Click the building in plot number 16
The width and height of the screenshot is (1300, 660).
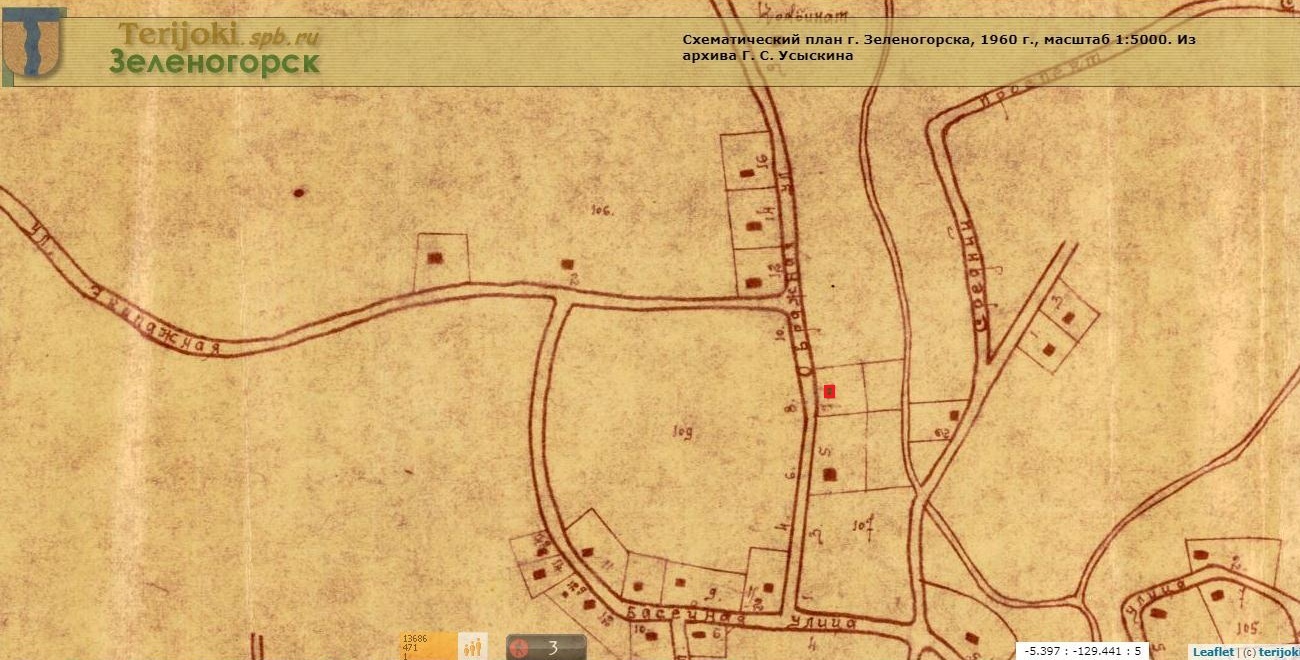coord(747,174)
